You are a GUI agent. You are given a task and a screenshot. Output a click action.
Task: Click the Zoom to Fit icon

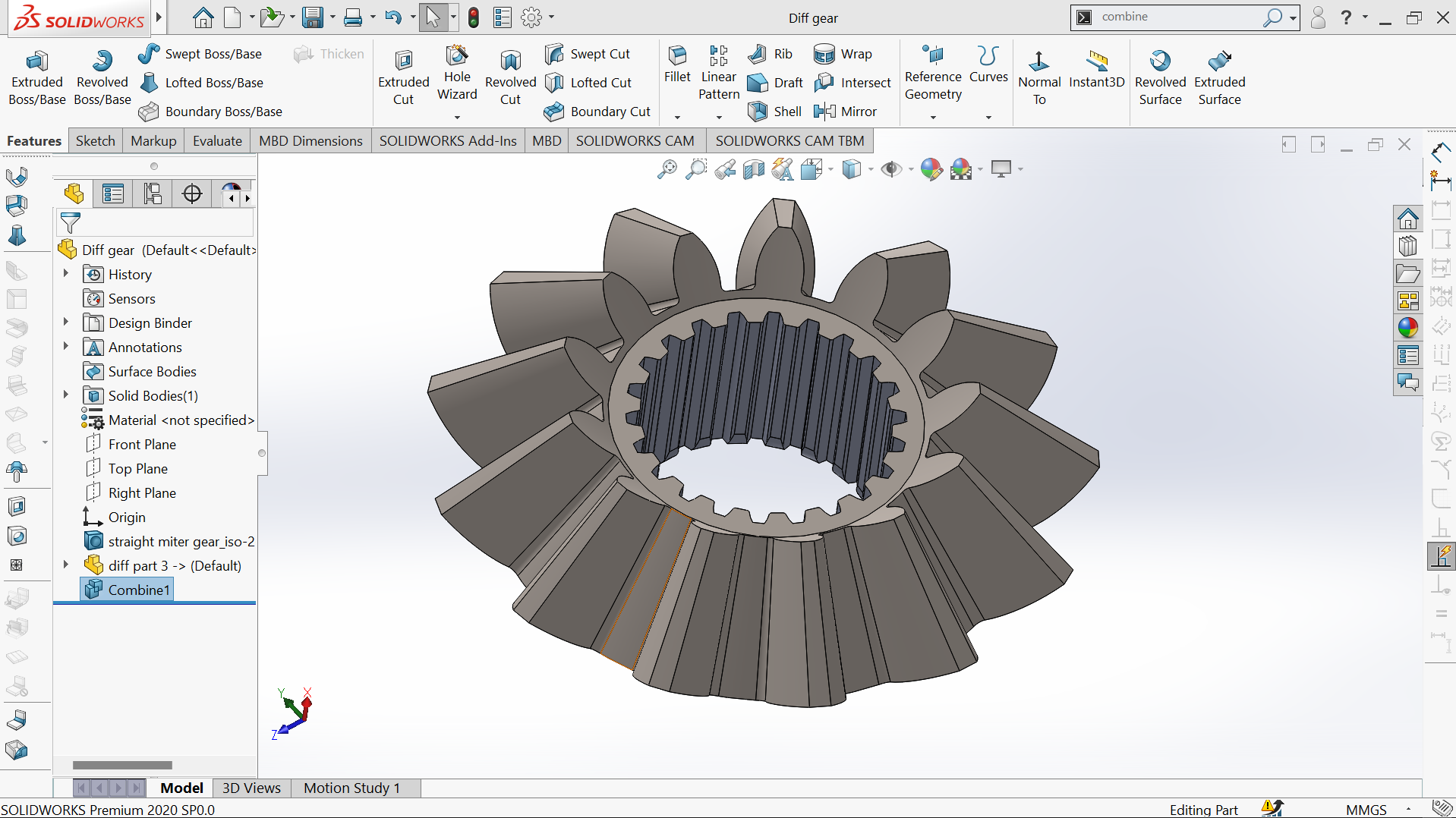pyautogui.click(x=667, y=169)
